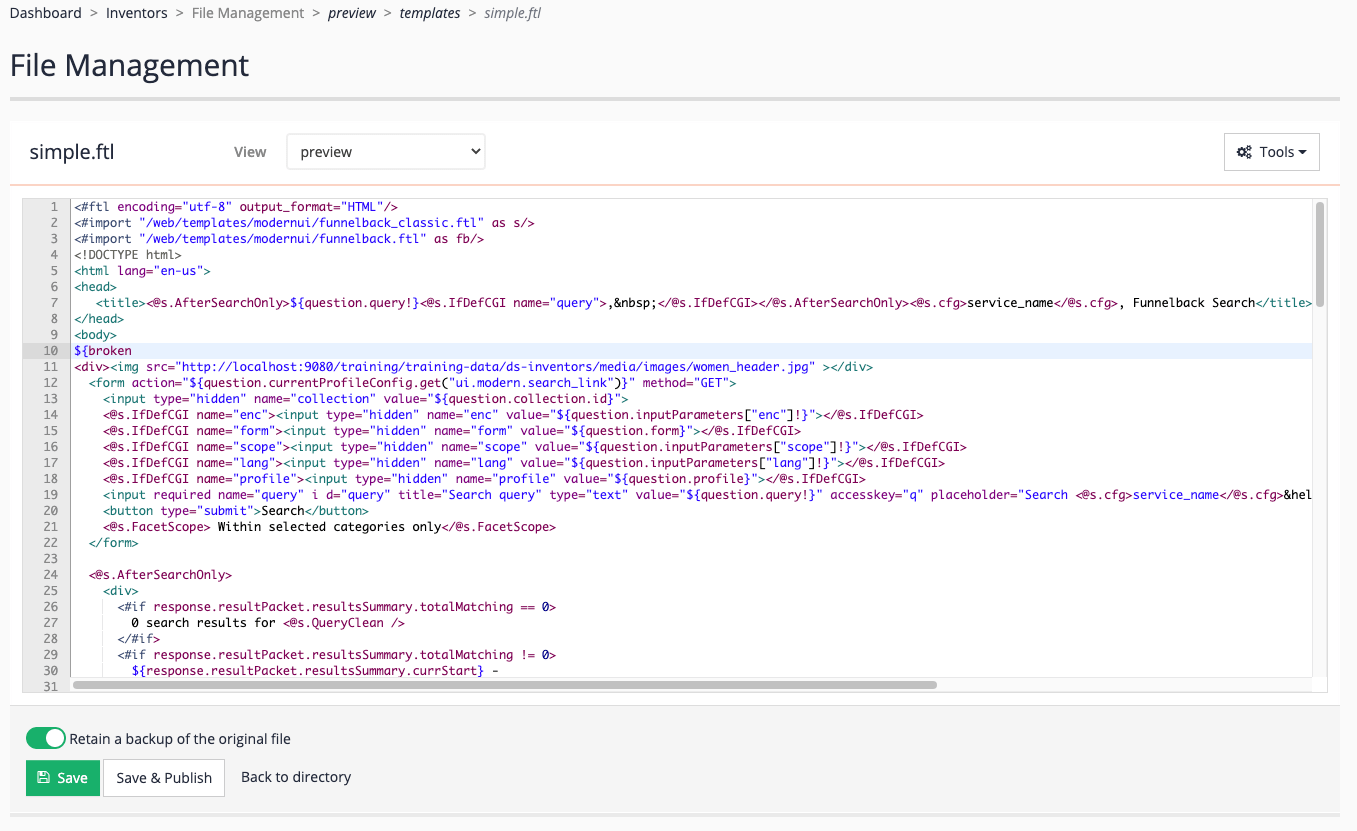Click the green Save button
1357x831 pixels.
[x=62, y=777]
